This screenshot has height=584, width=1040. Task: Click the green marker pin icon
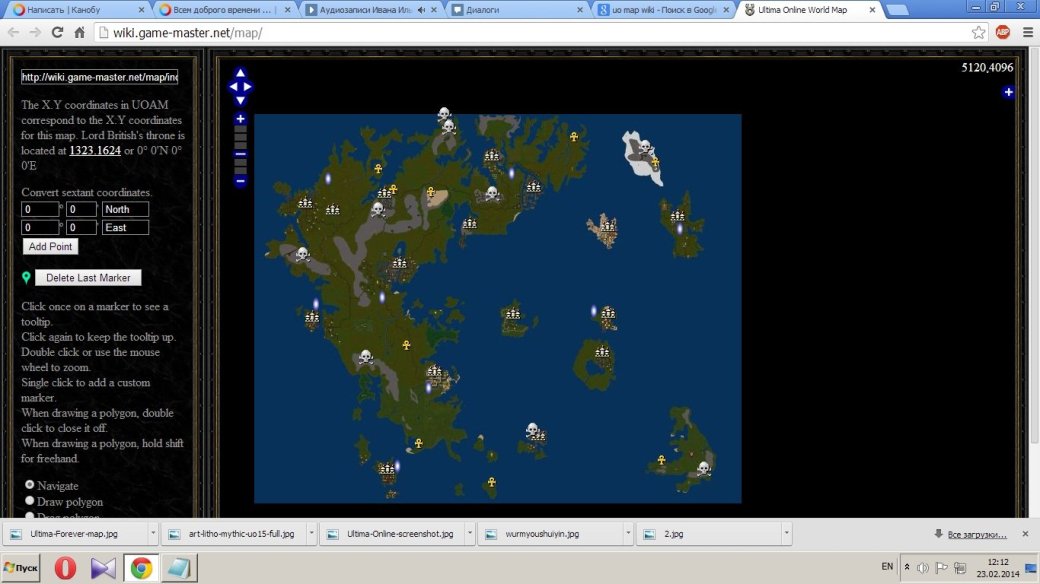[26, 277]
